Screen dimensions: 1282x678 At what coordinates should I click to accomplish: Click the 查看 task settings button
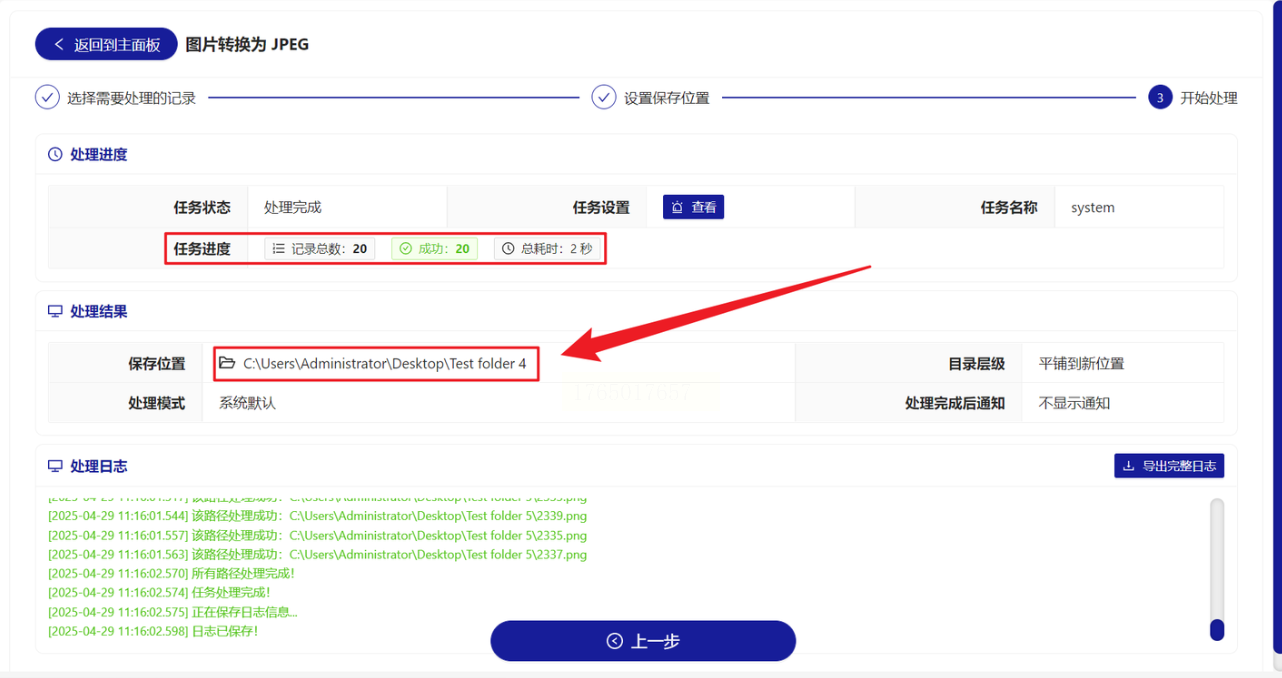coord(693,207)
